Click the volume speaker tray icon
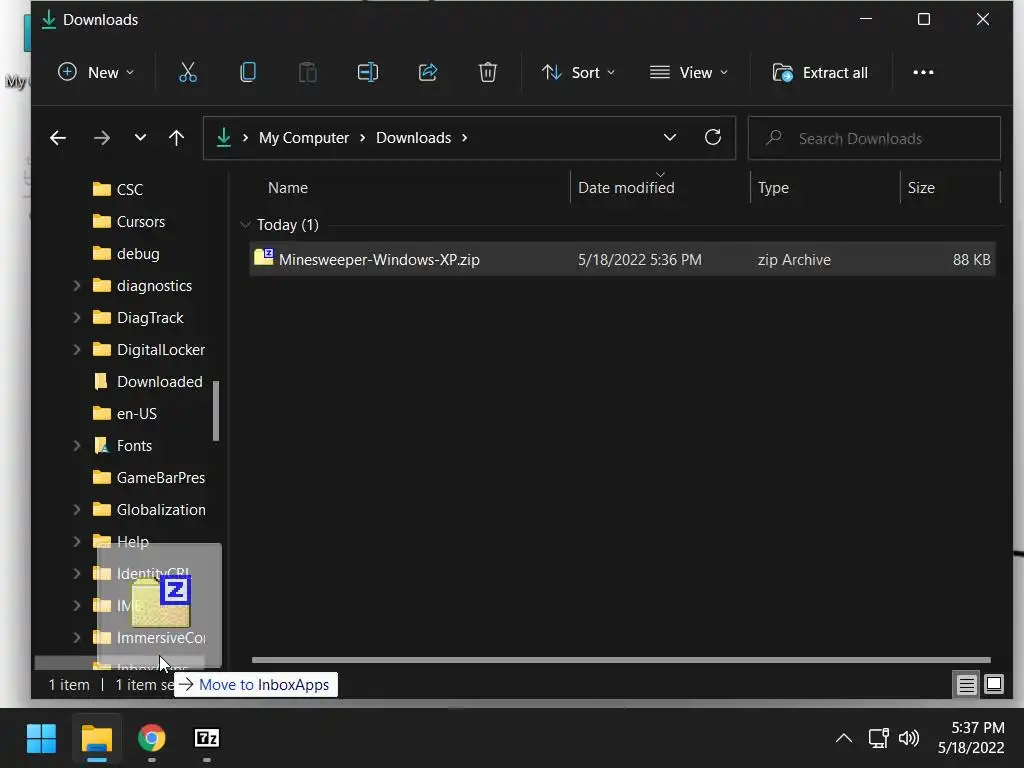The width and height of the screenshot is (1024, 768). pyautogui.click(x=908, y=739)
